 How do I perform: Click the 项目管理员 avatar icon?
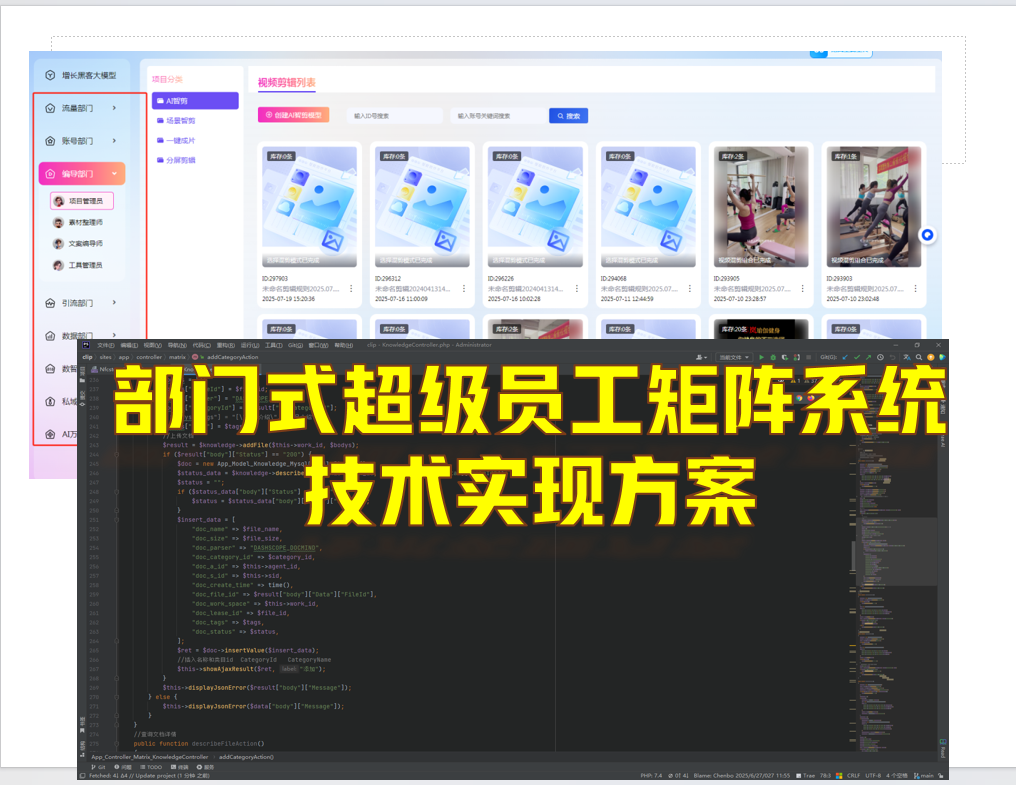[x=58, y=201]
